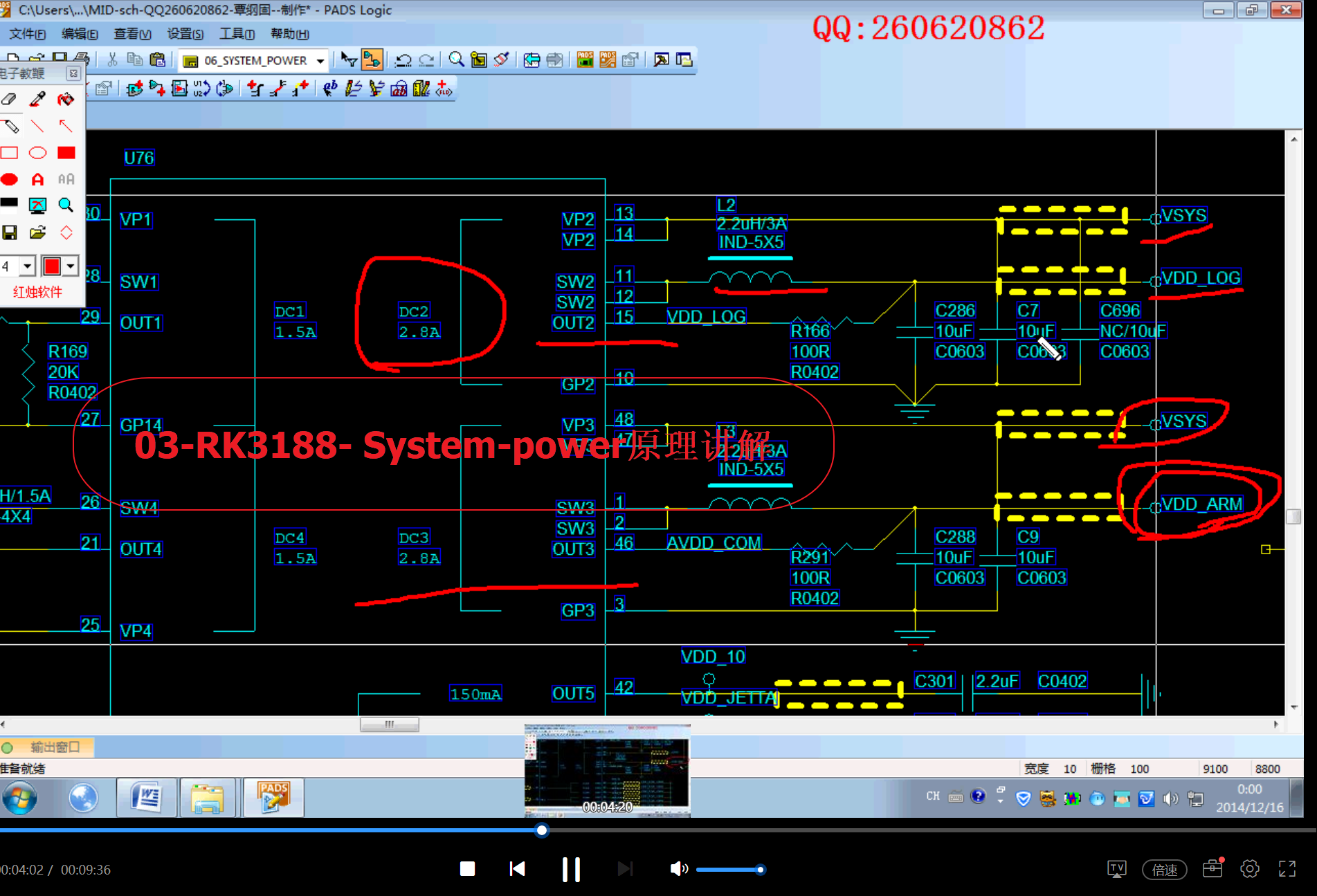Click the red diamond icon in palette
This screenshot has width=1317, height=896.
pos(66,232)
